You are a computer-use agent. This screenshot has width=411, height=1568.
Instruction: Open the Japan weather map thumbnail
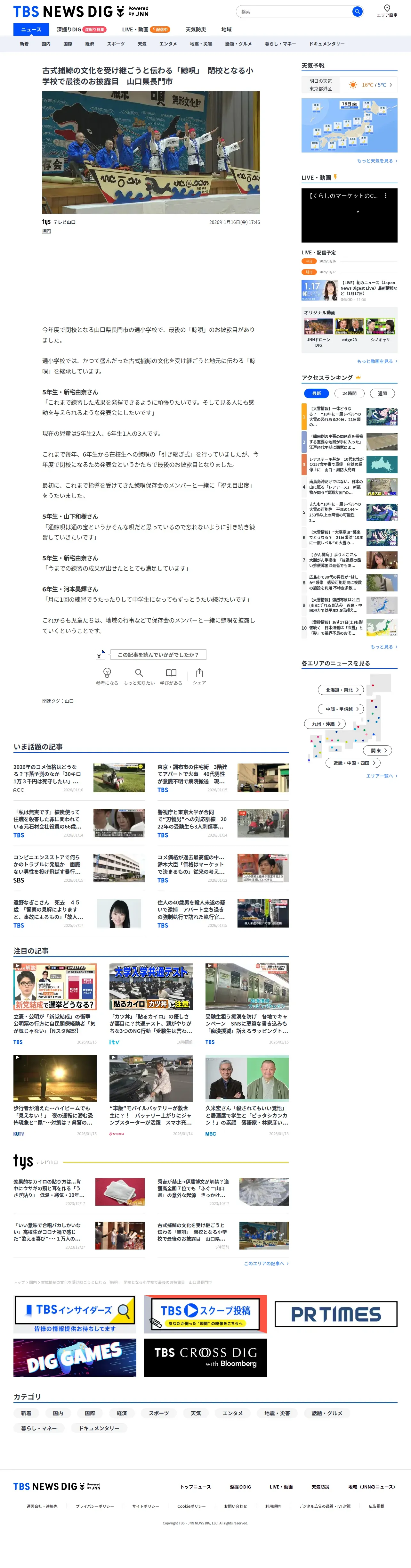(350, 125)
